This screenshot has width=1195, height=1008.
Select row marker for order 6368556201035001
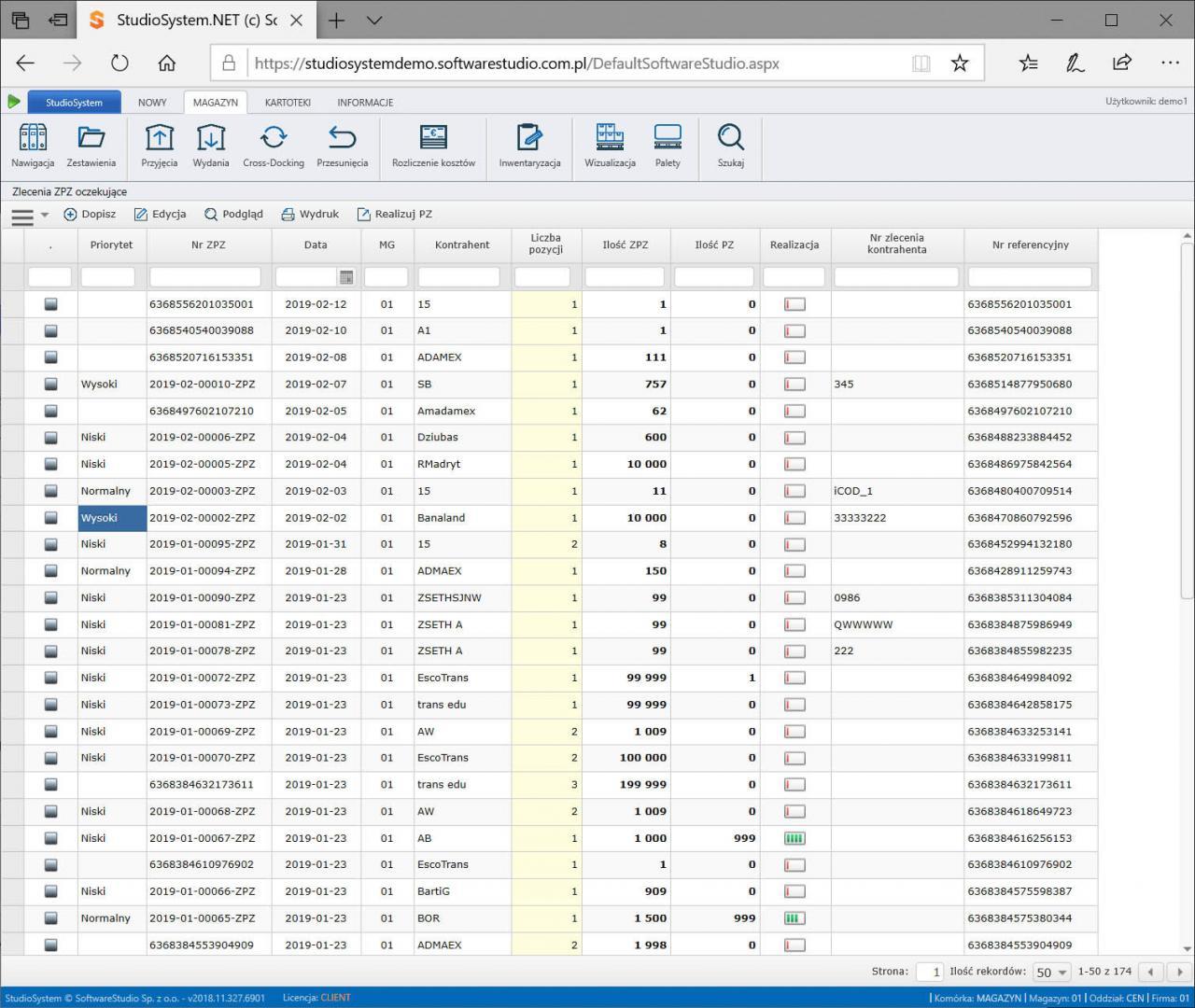click(51, 304)
